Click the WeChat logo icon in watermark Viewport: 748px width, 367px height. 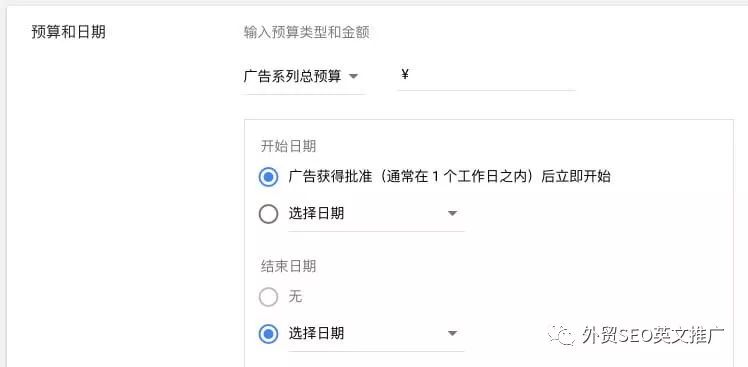(562, 336)
